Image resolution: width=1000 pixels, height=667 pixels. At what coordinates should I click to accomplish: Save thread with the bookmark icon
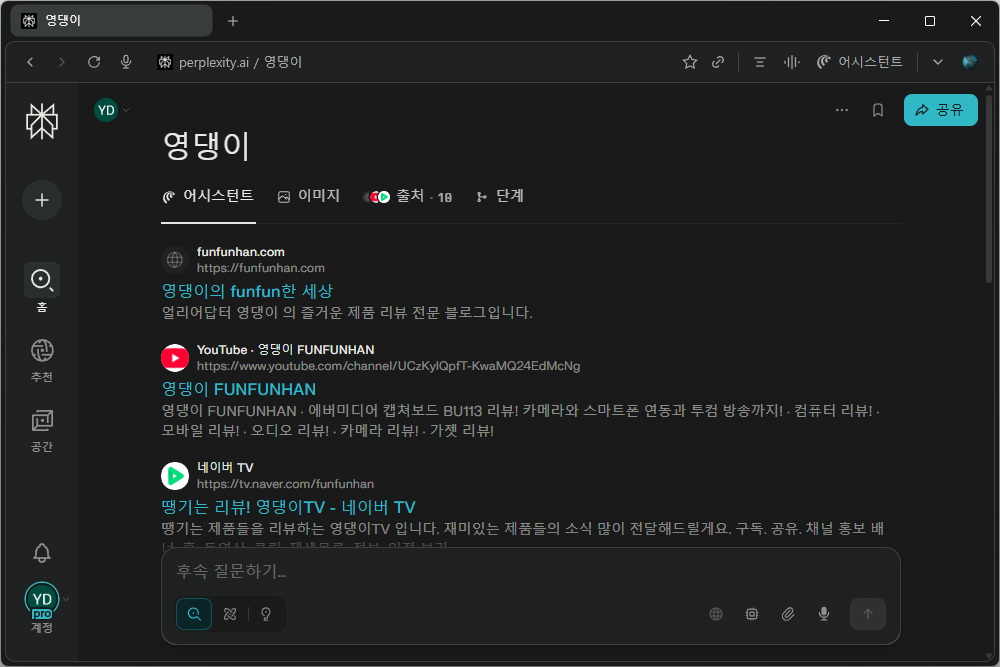[x=878, y=110]
